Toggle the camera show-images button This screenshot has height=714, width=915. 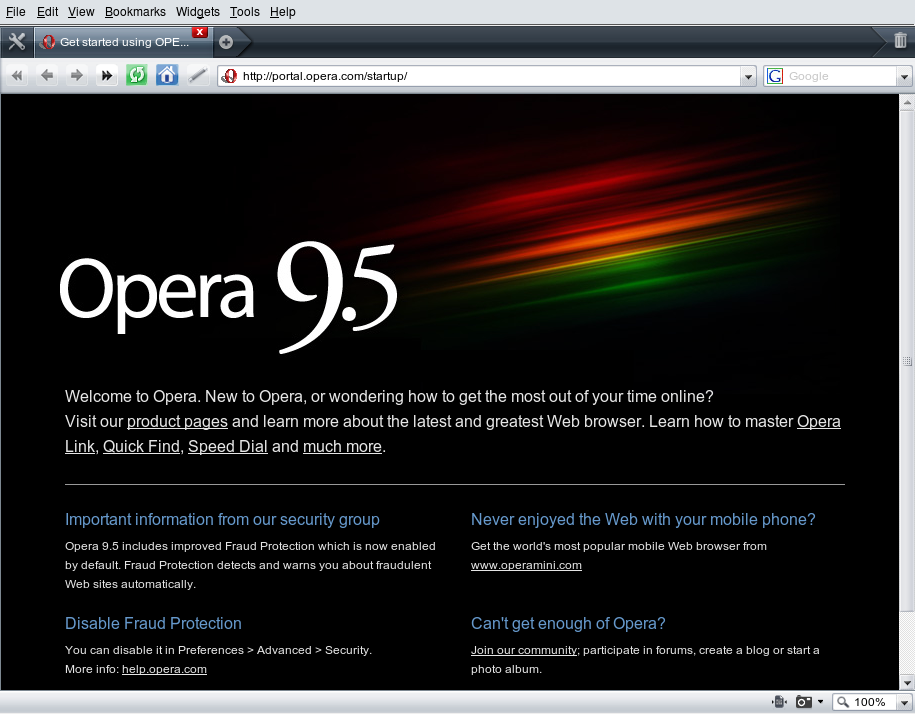point(804,702)
